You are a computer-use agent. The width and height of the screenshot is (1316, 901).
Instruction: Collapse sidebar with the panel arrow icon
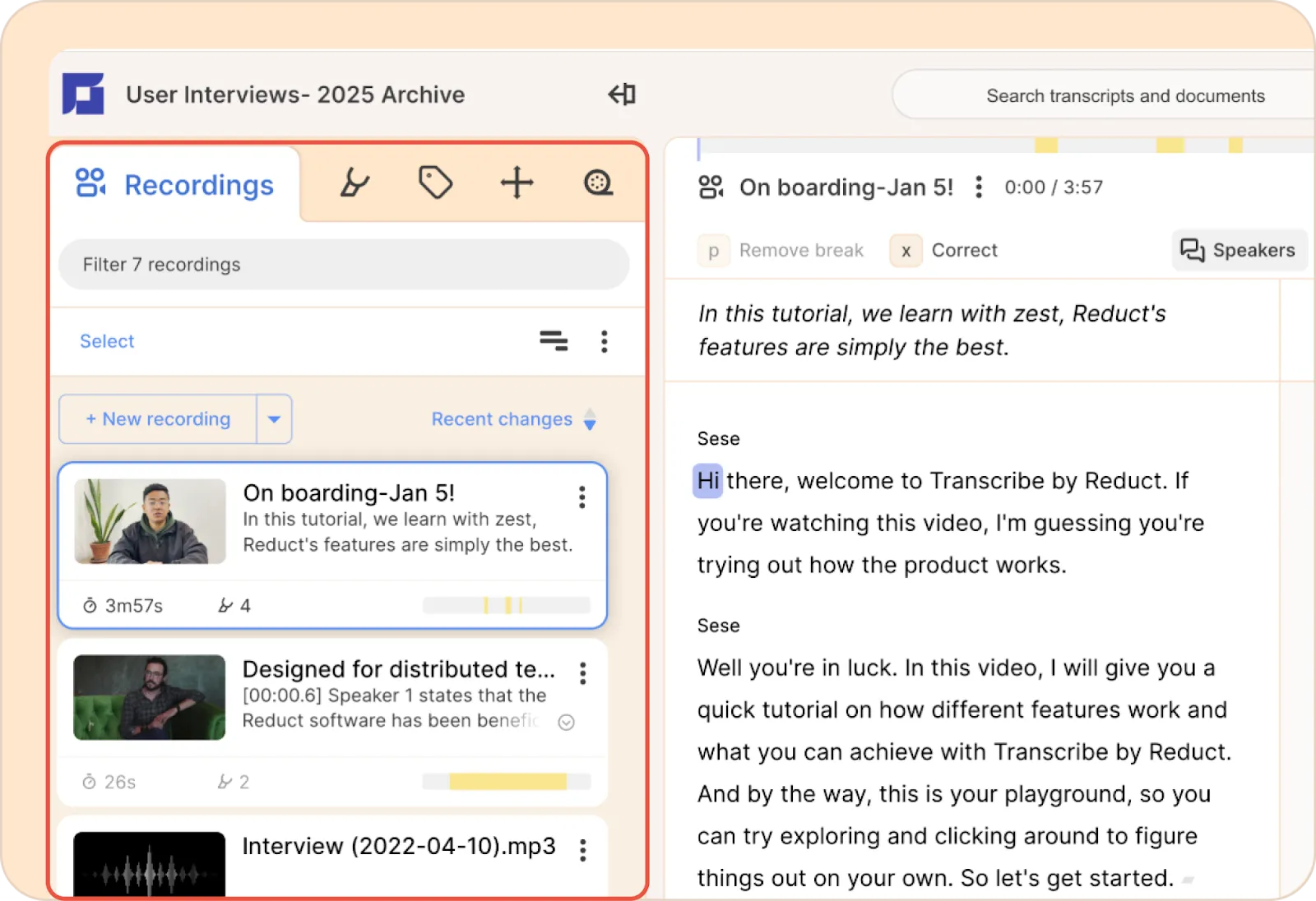point(622,95)
